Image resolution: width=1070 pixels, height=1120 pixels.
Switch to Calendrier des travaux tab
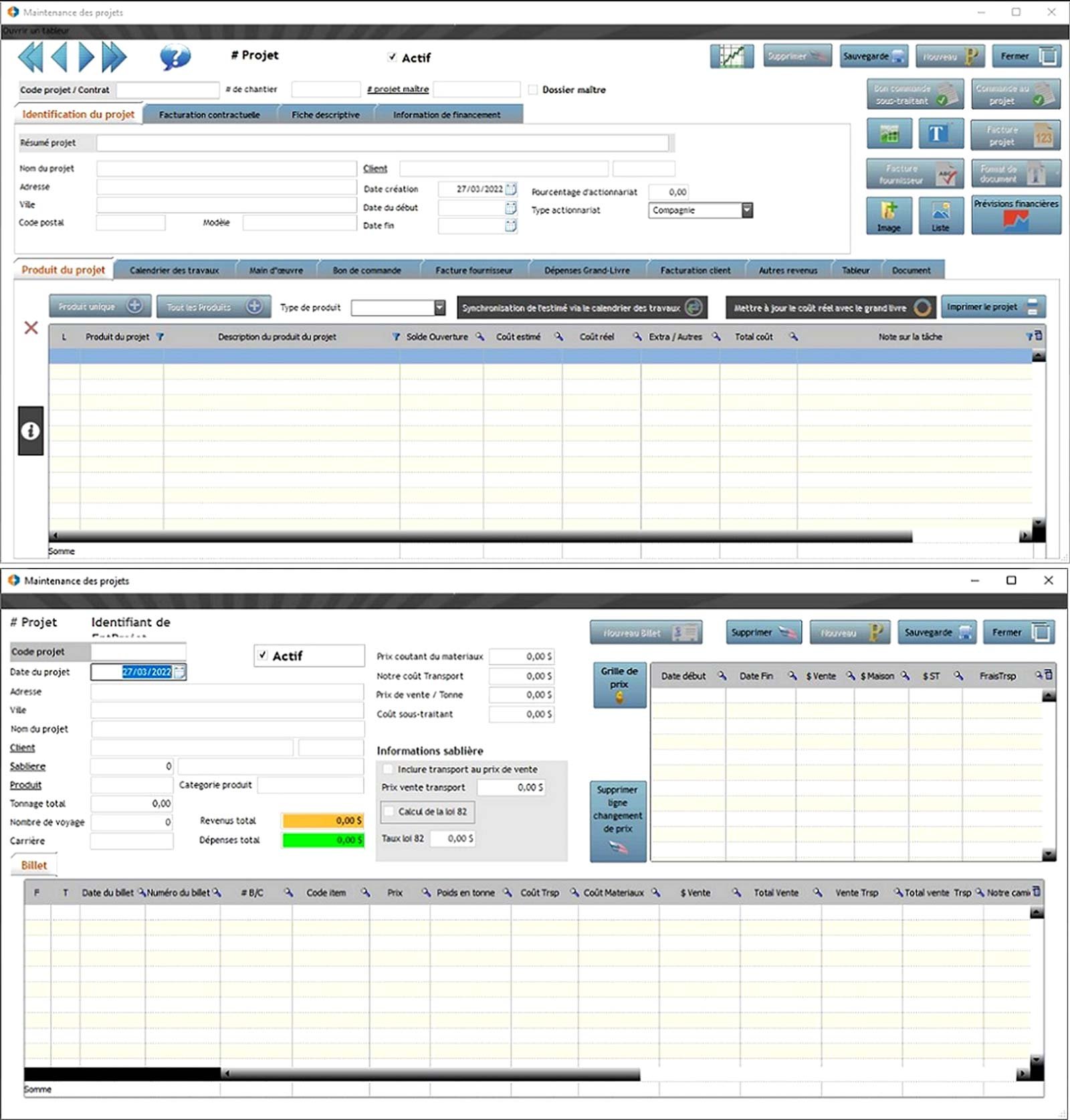click(175, 270)
